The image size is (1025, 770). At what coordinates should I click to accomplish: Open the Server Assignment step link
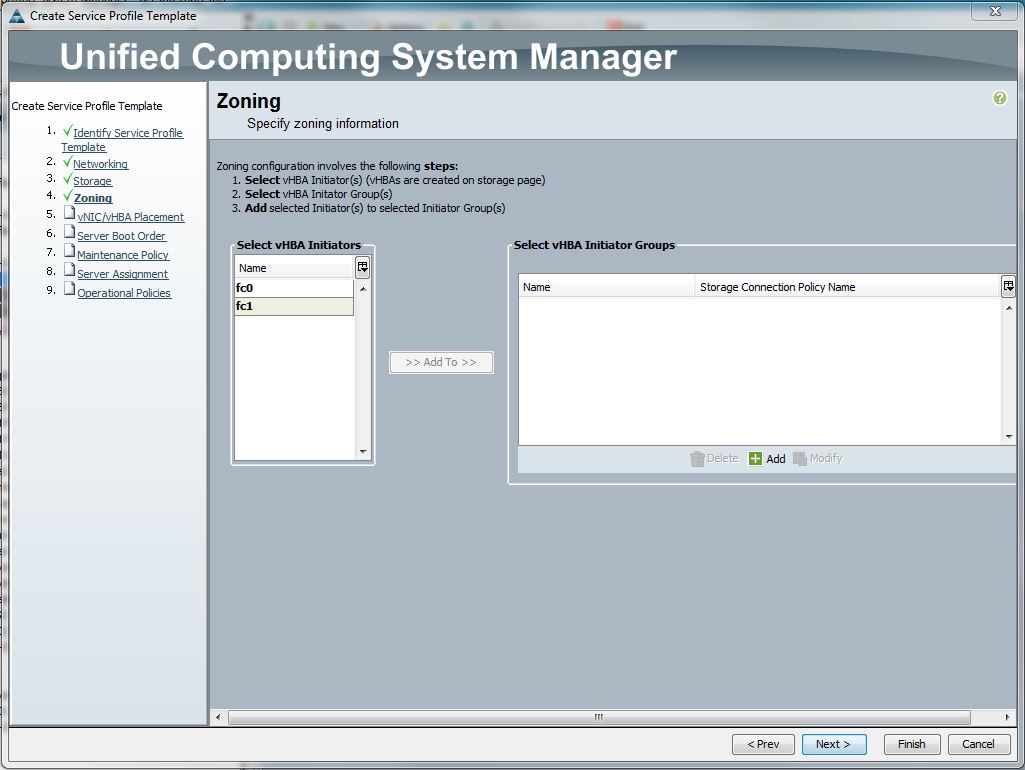pyautogui.click(x=121, y=273)
